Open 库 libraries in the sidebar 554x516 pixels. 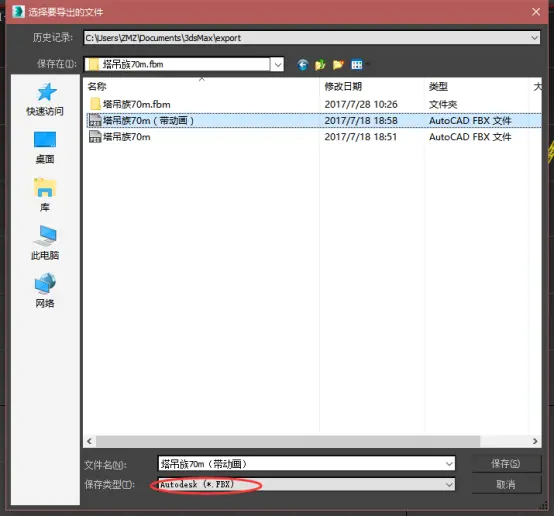tap(45, 195)
